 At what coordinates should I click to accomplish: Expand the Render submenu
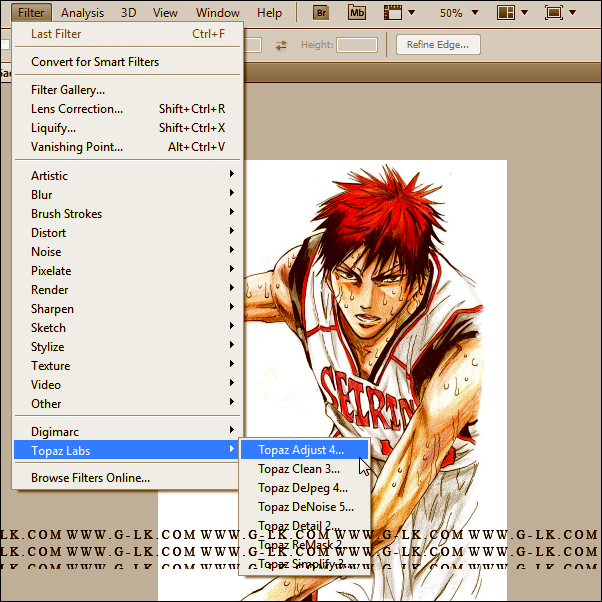coord(127,290)
